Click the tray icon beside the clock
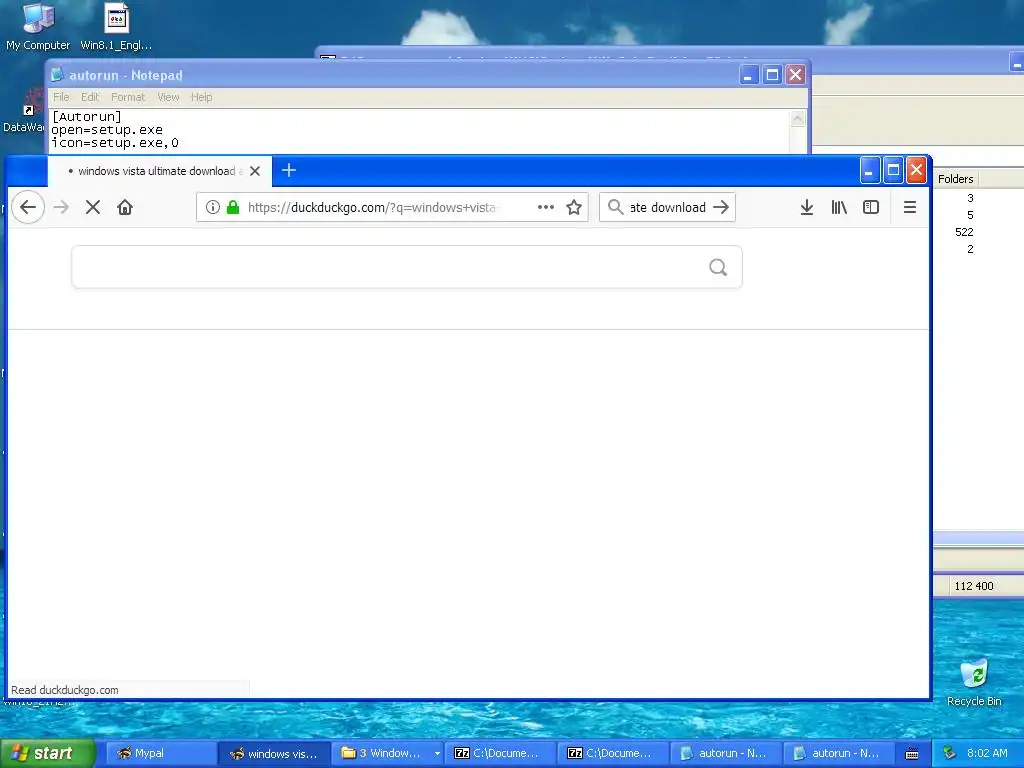This screenshot has height=768, width=1024. pos(950,753)
